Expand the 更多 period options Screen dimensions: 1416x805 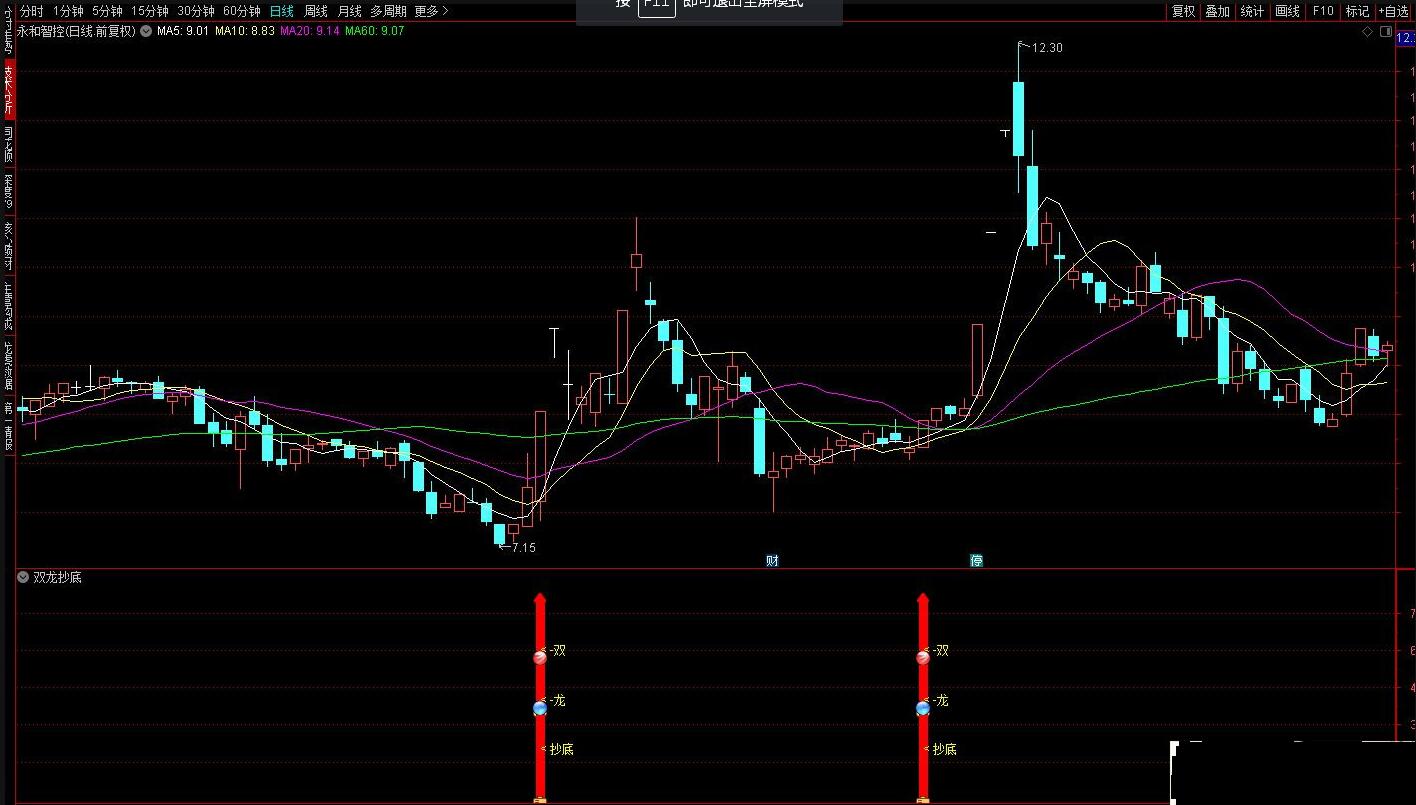tap(431, 11)
